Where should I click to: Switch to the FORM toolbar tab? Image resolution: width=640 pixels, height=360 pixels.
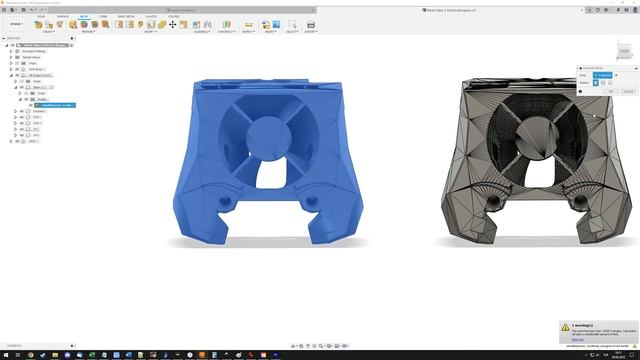[103, 17]
